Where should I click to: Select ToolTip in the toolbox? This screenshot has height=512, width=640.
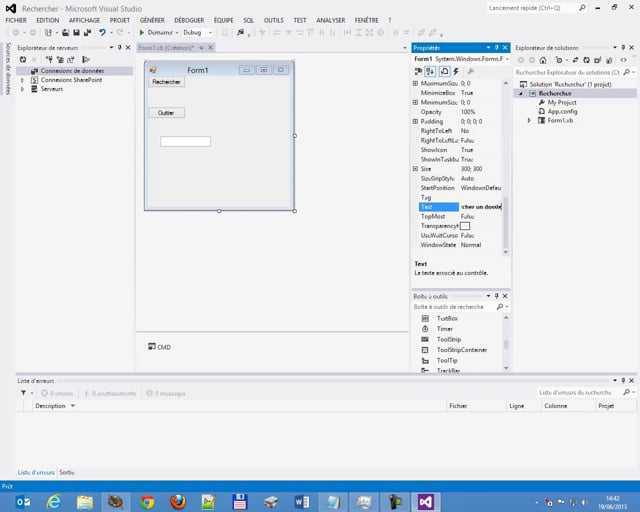[x=447, y=361]
